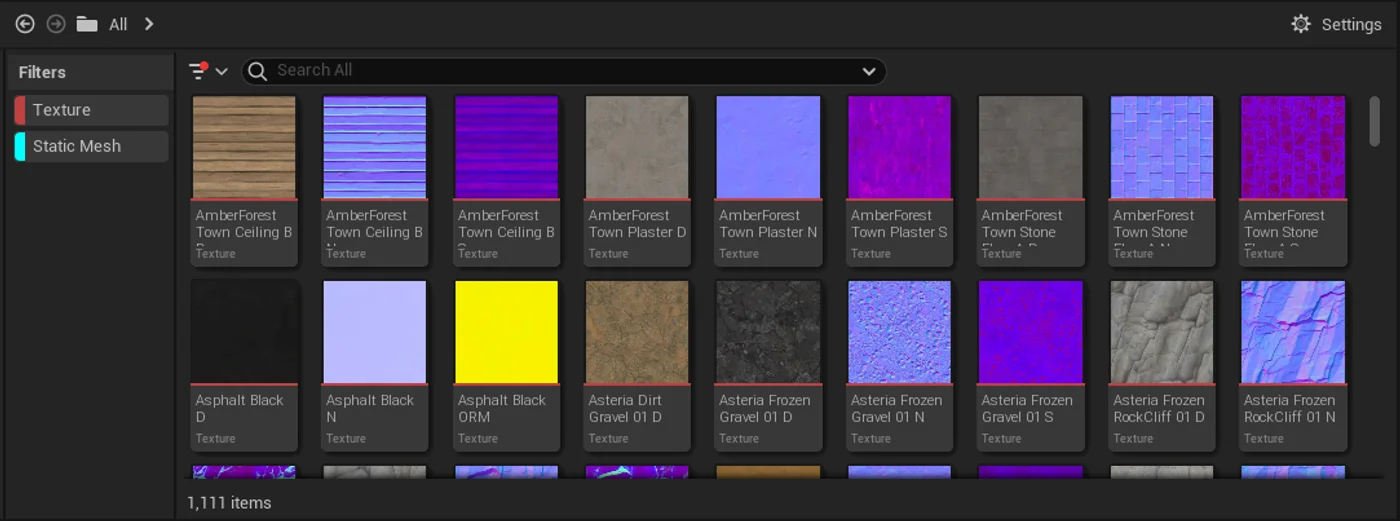Focus the Search All input field

point(564,71)
